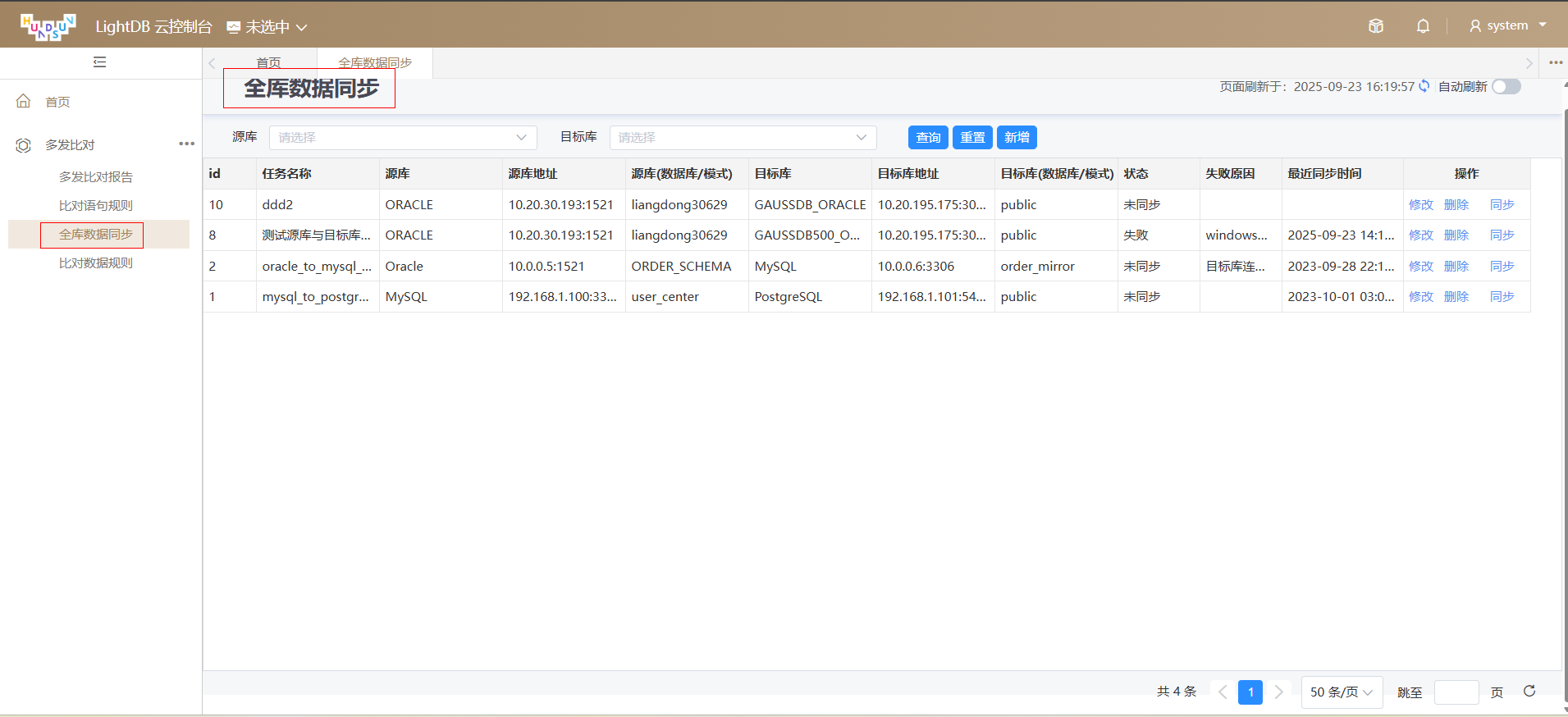Viewport: 1568px width, 717px height.
Task: Click the page refresh icon beside timestamp
Action: [1424, 86]
